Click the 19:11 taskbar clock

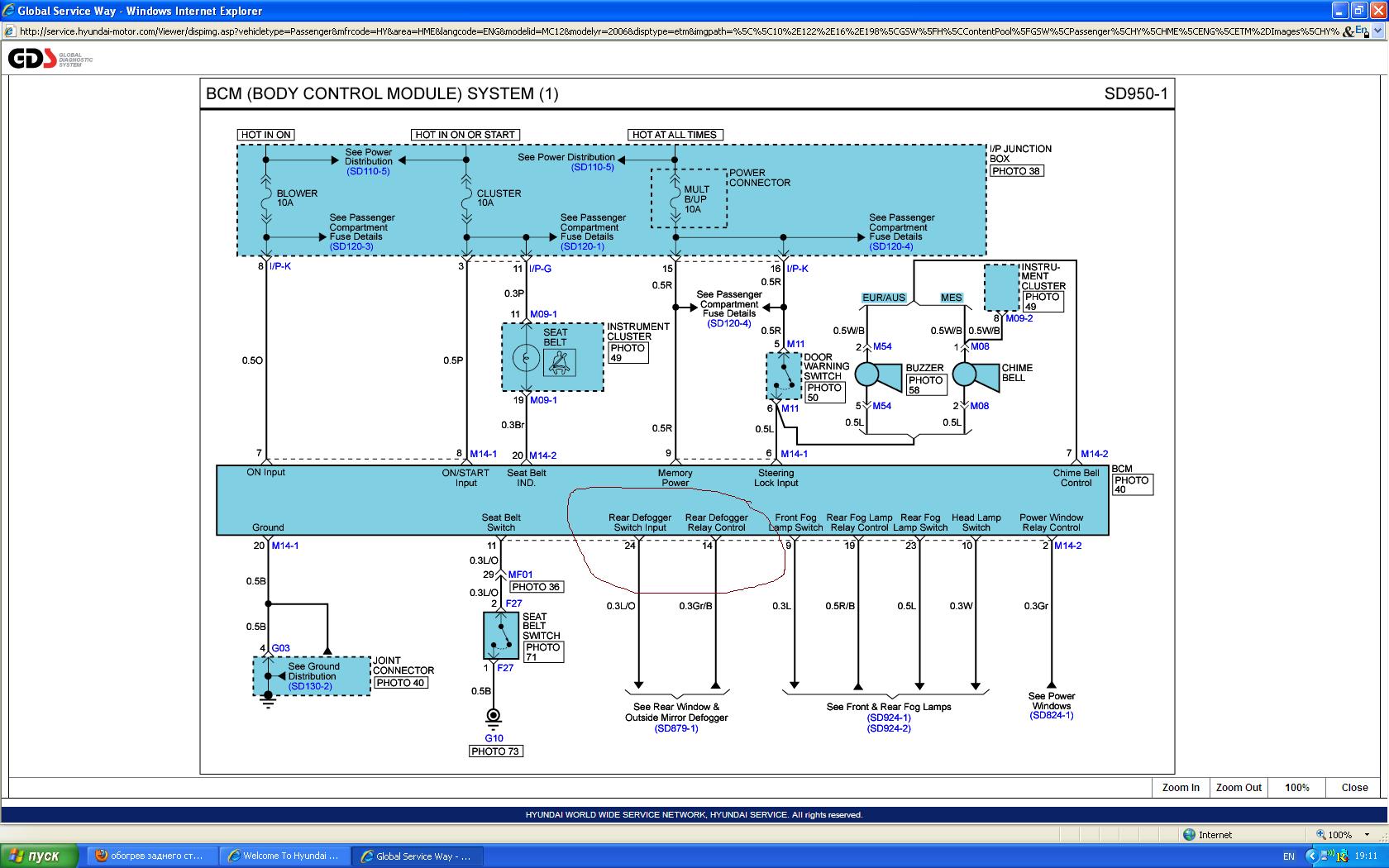[x=1366, y=856]
